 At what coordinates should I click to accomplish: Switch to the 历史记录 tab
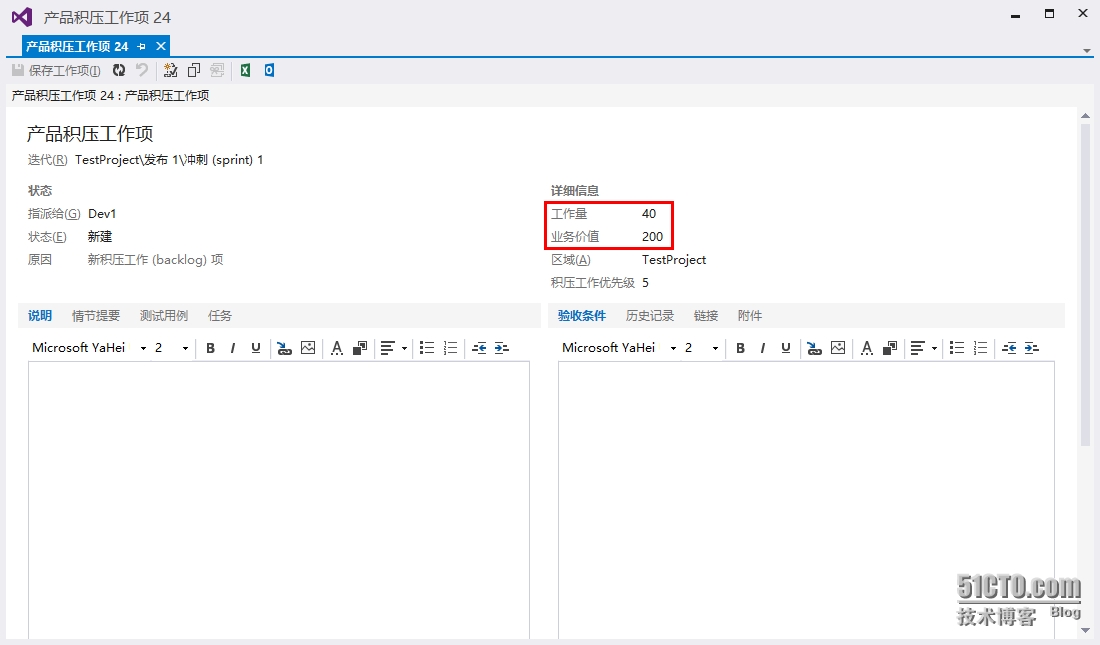(x=650, y=316)
